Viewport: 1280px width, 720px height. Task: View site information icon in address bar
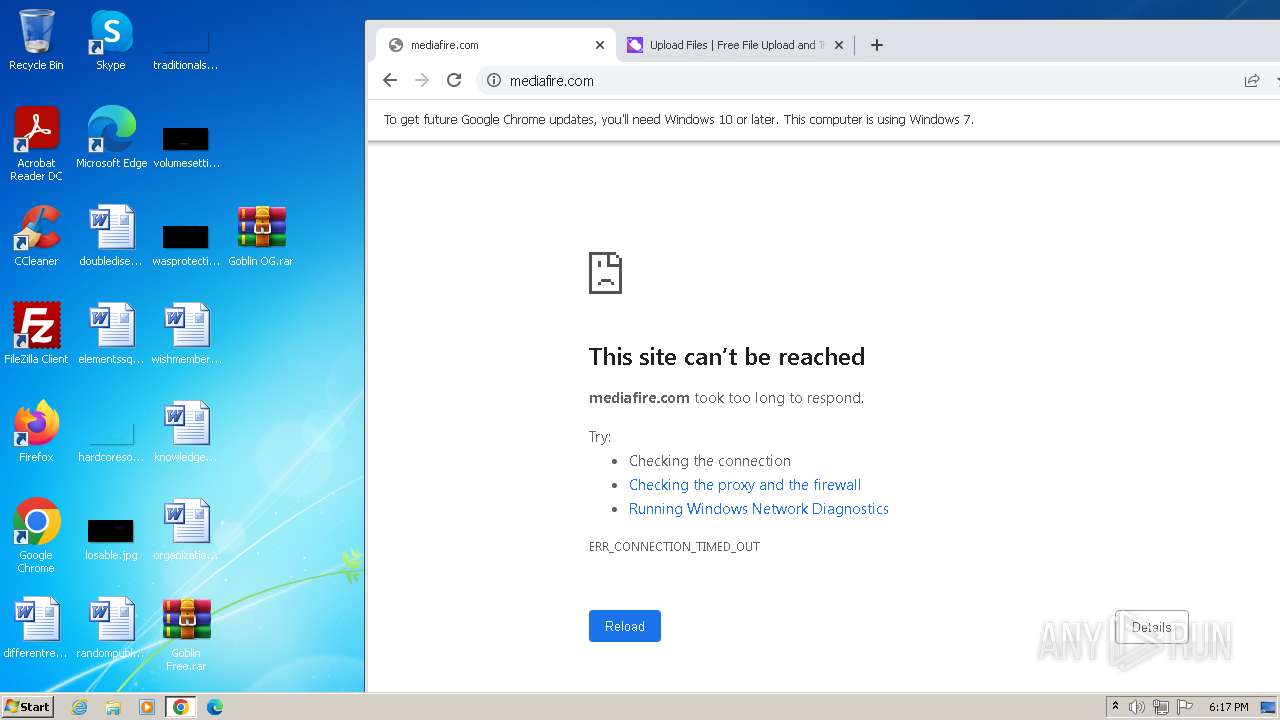coord(493,81)
